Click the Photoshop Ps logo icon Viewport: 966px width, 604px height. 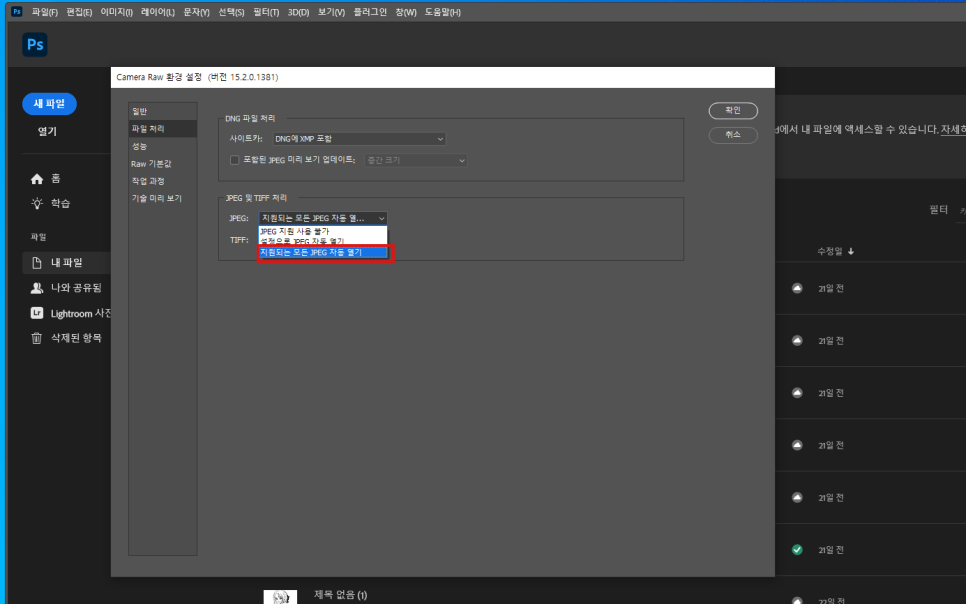(35, 44)
